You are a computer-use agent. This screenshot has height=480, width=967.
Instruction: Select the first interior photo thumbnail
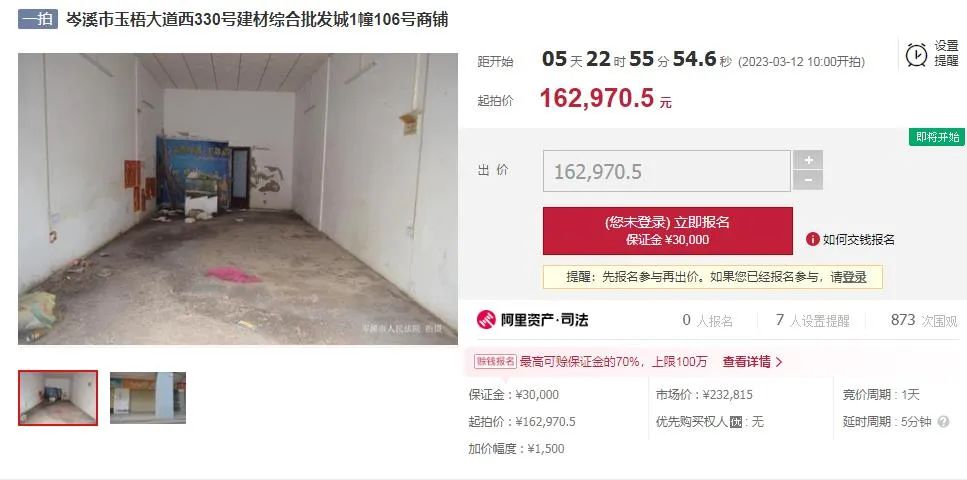pyautogui.click(x=58, y=398)
